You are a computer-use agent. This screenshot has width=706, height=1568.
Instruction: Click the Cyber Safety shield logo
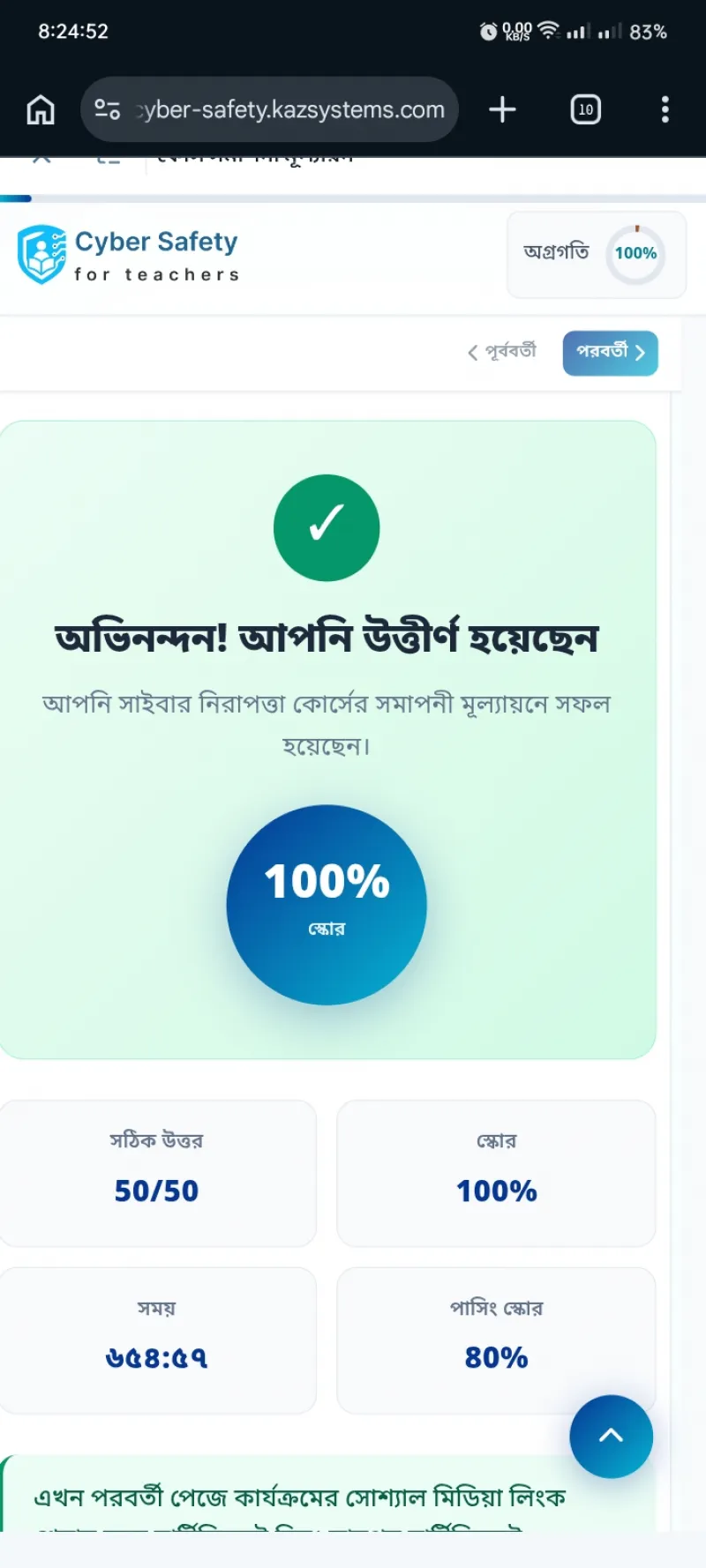(41, 254)
